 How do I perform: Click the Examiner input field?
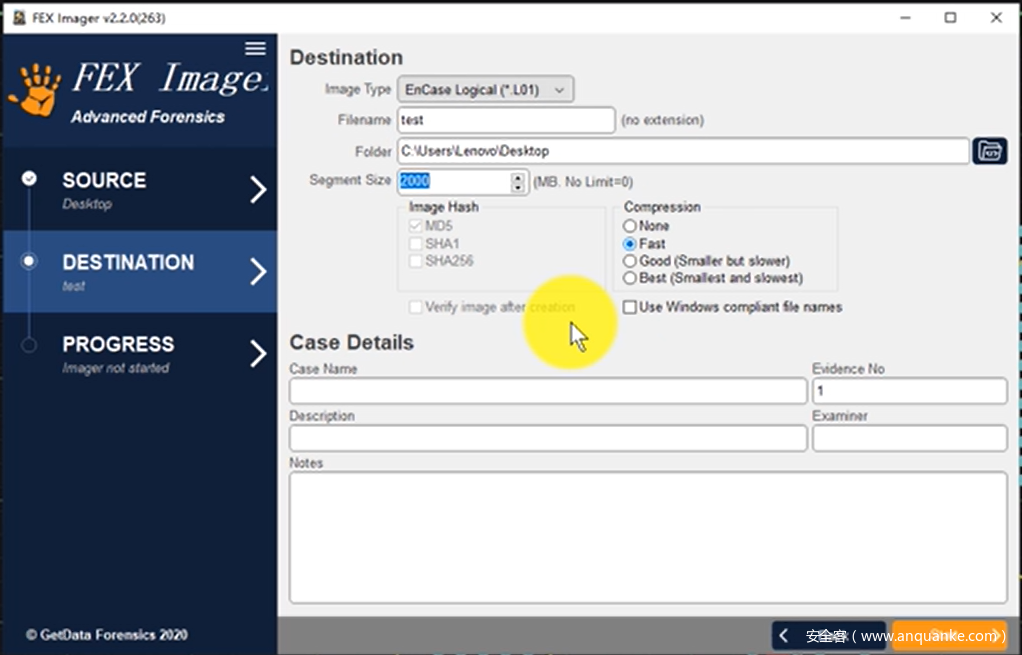tap(910, 438)
